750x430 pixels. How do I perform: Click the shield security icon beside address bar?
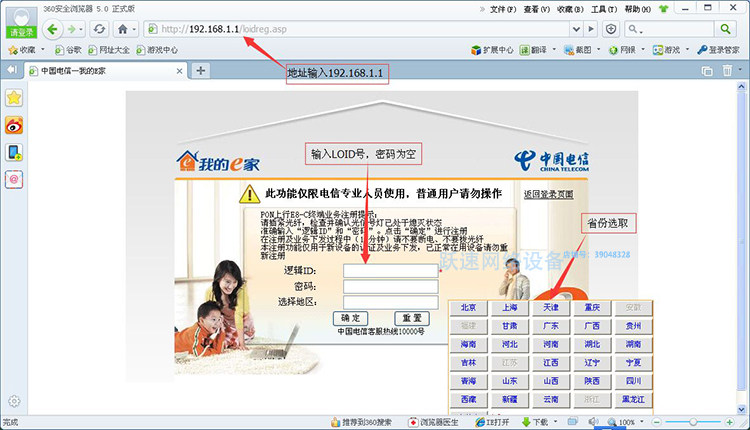tap(611, 29)
